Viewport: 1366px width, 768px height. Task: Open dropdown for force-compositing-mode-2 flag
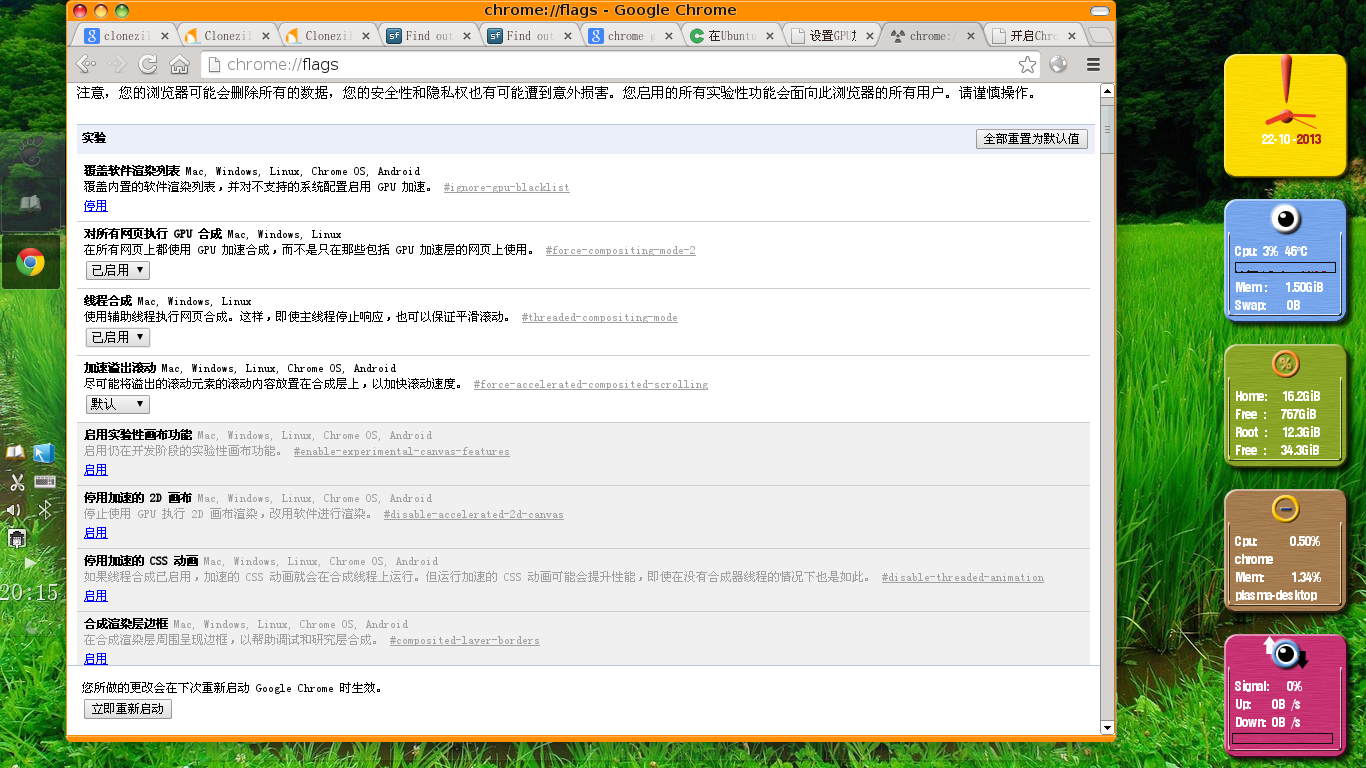(118, 270)
